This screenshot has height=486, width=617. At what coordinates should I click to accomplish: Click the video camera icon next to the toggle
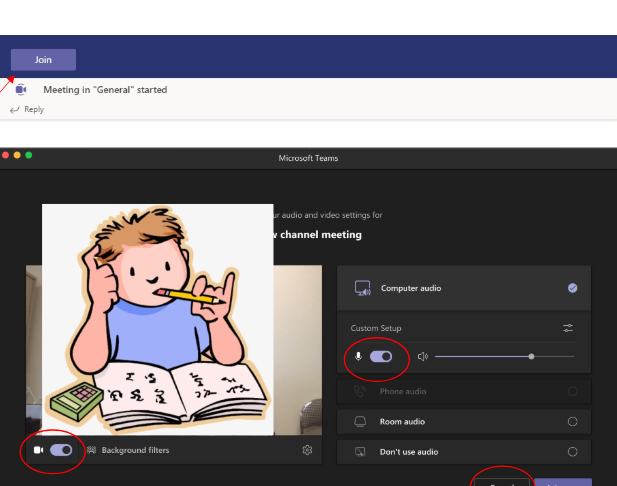tap(39, 450)
